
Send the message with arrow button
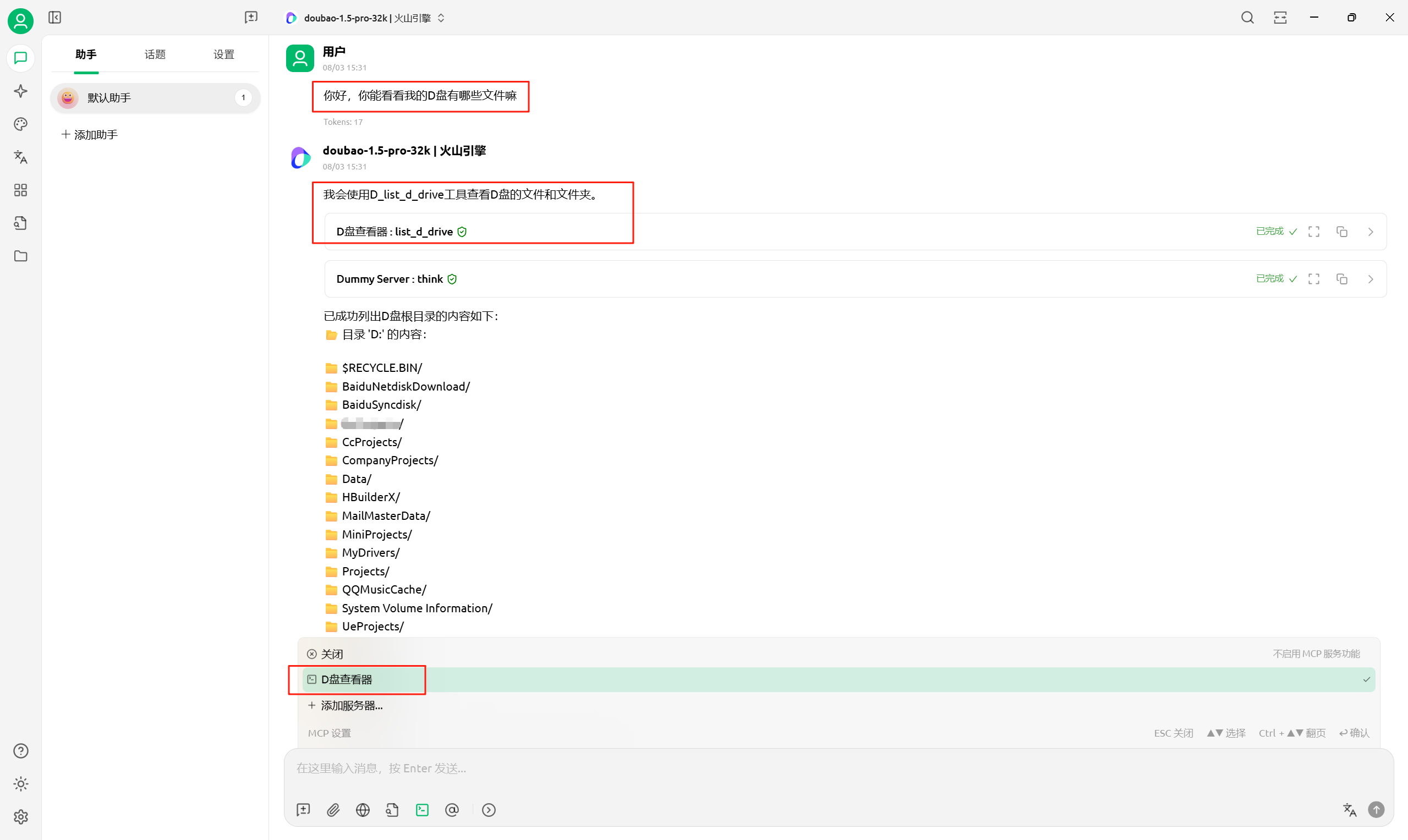(1376, 810)
